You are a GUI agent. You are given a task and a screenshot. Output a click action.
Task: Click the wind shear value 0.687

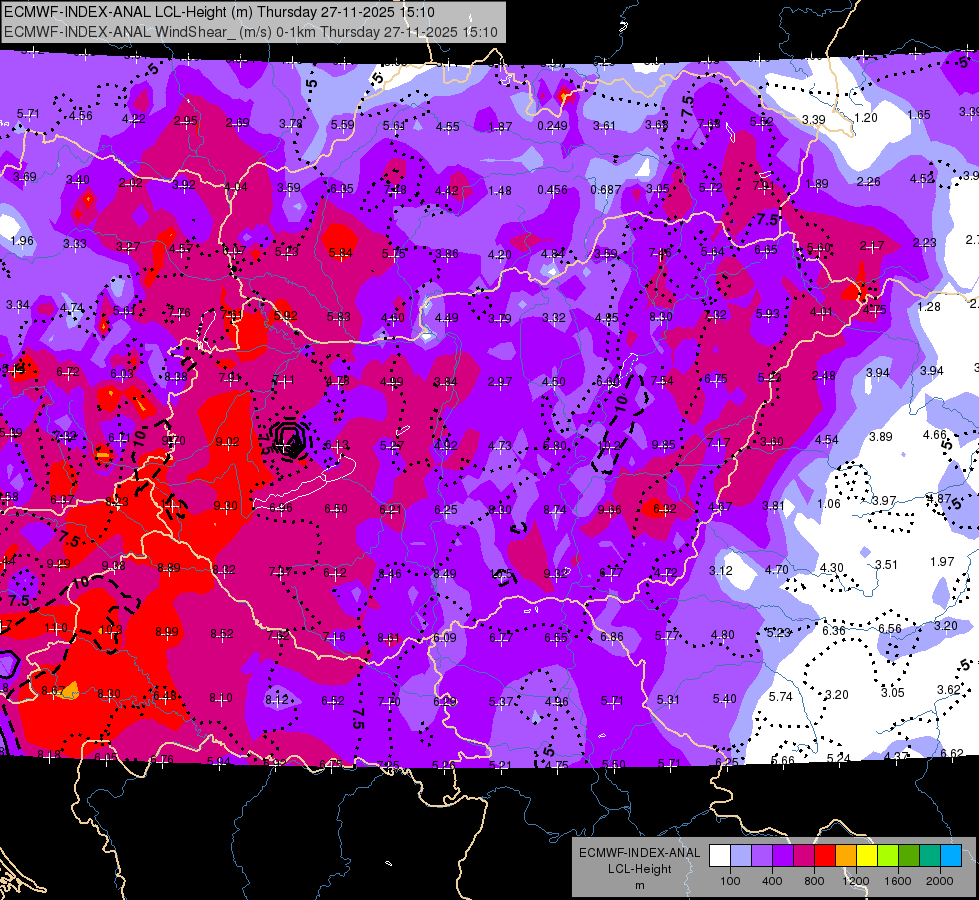coord(606,189)
